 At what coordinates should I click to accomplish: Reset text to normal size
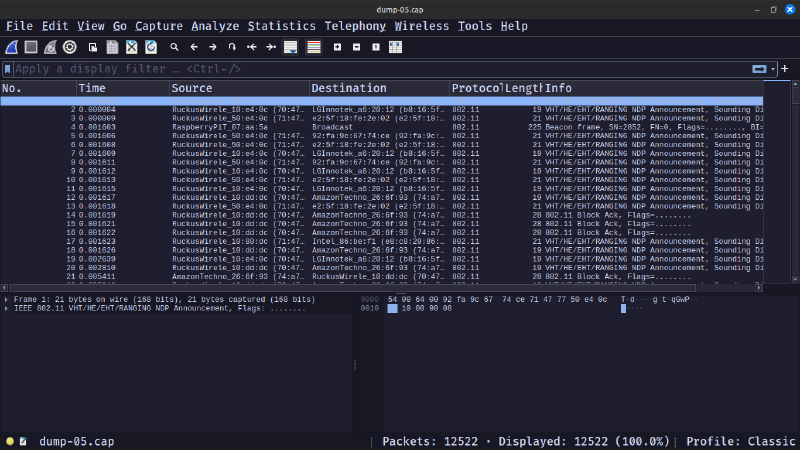[x=376, y=47]
